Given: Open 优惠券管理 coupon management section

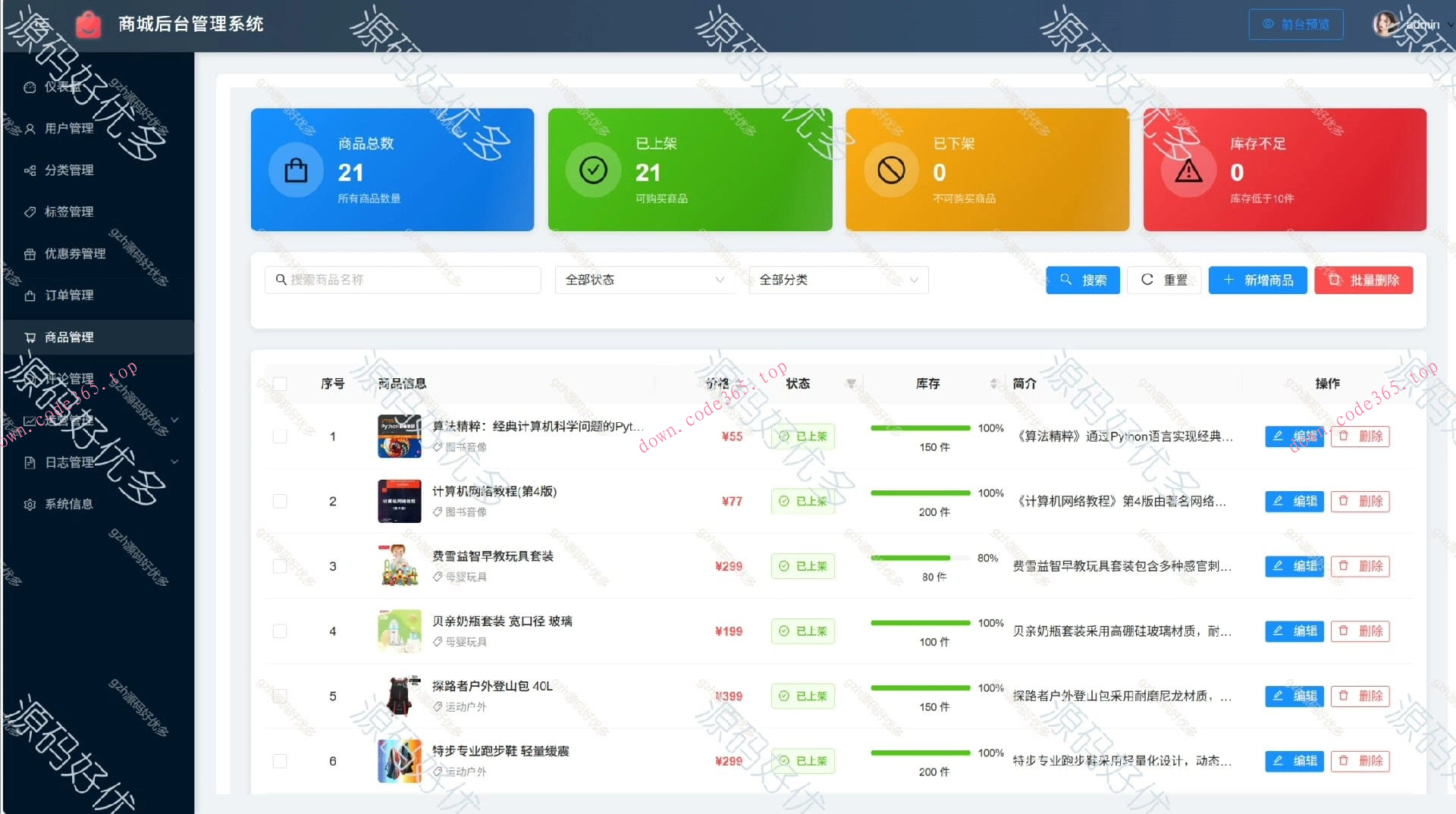Looking at the screenshot, I should coord(29,253).
